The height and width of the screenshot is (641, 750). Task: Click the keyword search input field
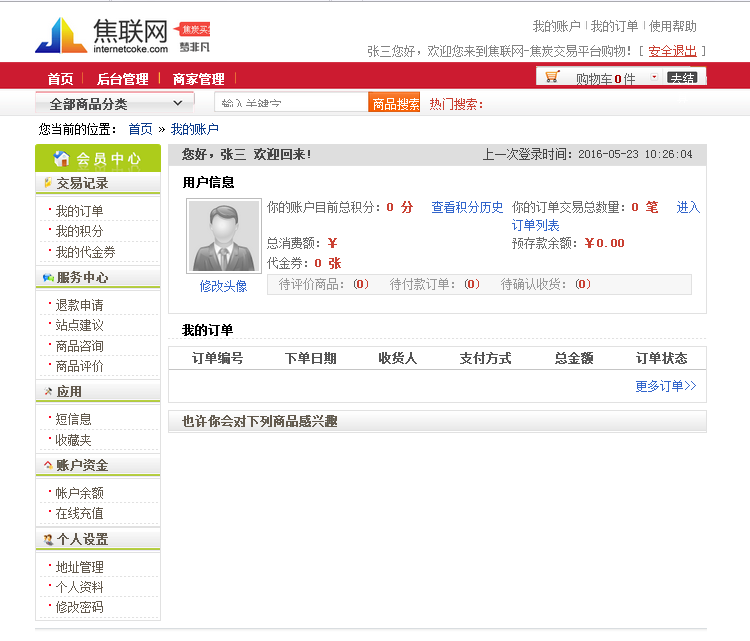(x=290, y=103)
